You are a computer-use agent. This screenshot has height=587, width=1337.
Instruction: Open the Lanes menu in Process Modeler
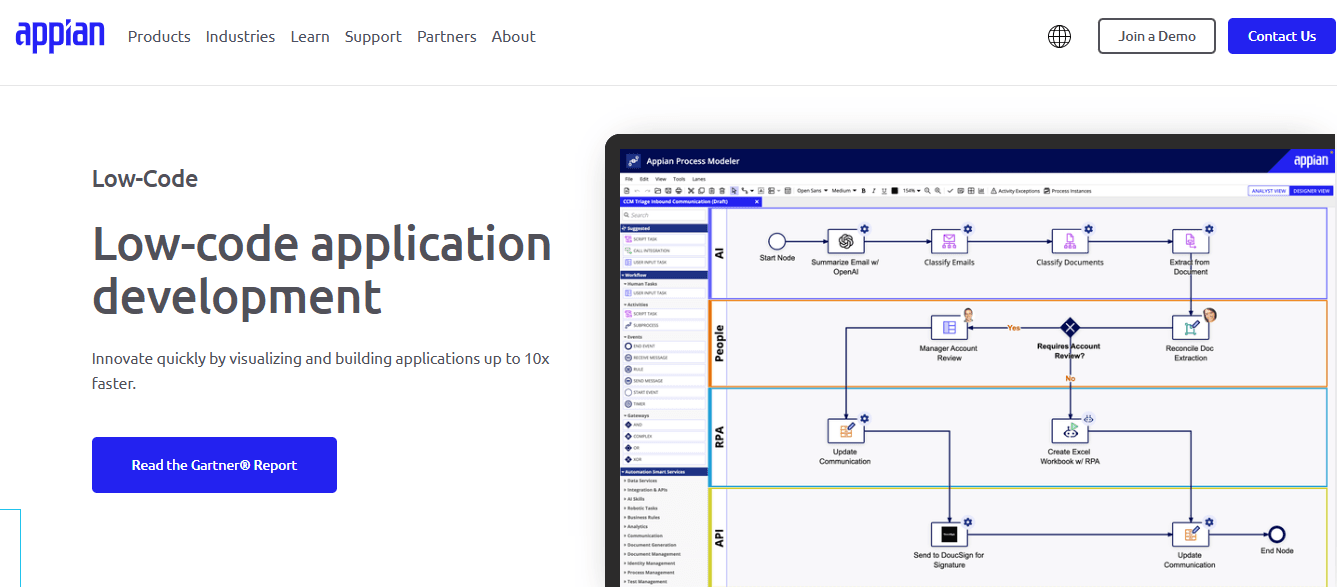pyautogui.click(x=699, y=179)
